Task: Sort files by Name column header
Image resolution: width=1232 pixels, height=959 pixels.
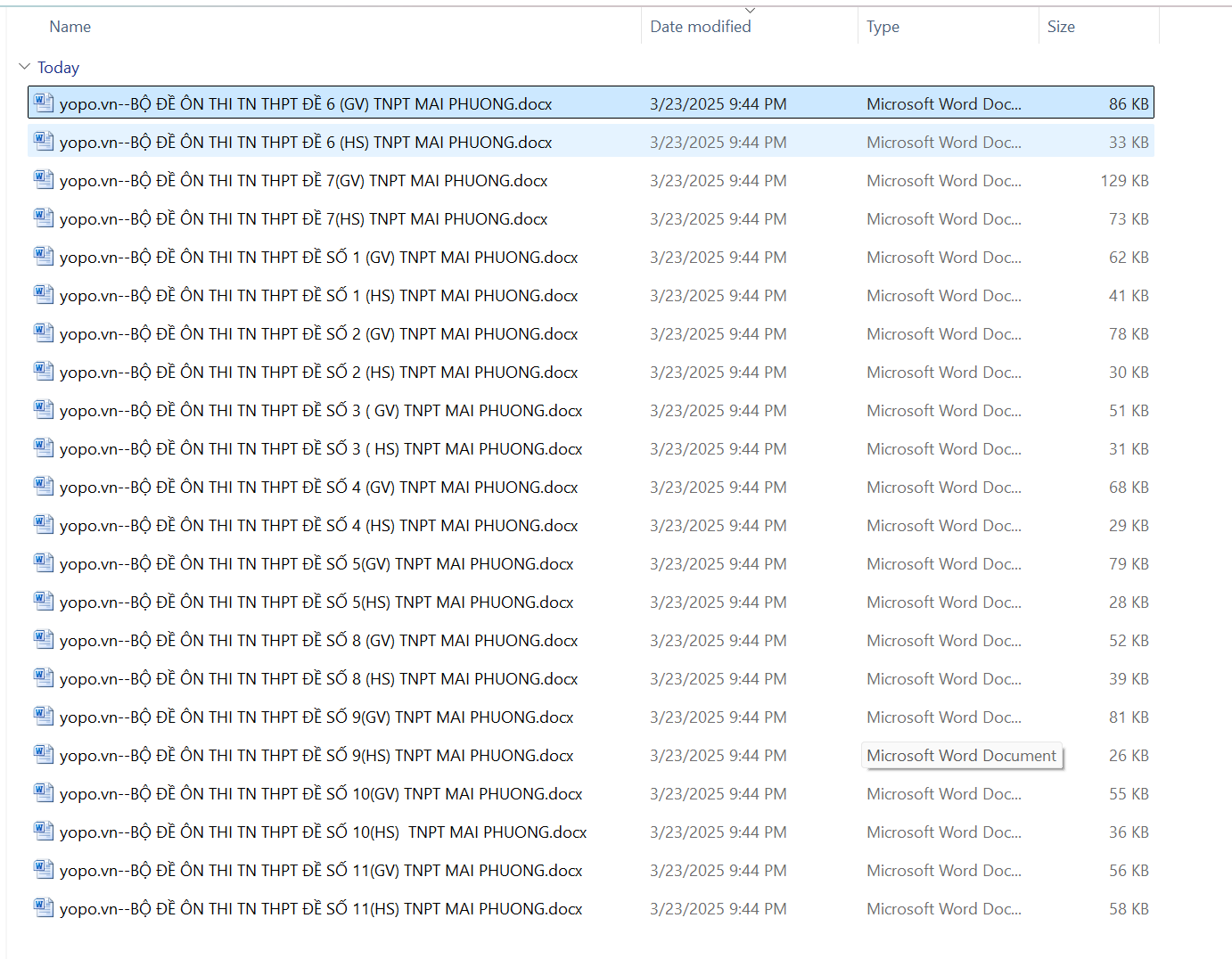Action: [x=70, y=27]
